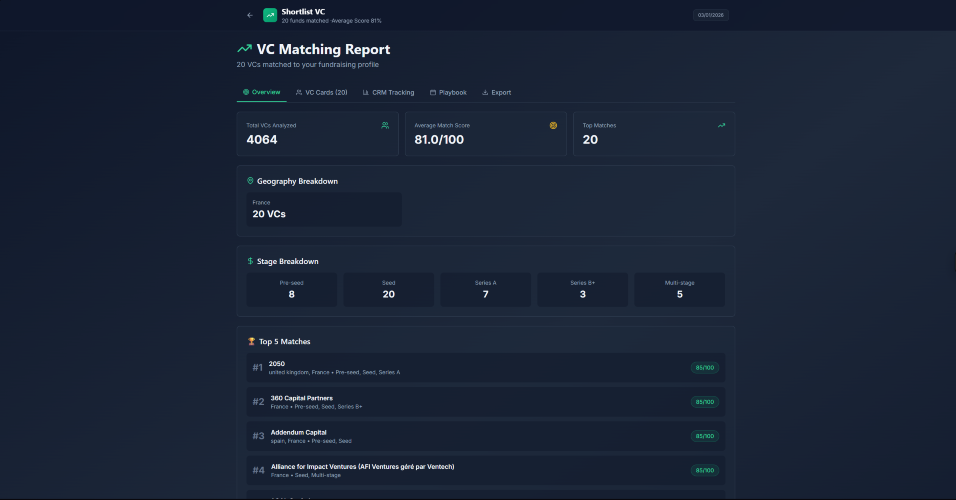Switch to the VC Cards (20) tab

(x=322, y=92)
